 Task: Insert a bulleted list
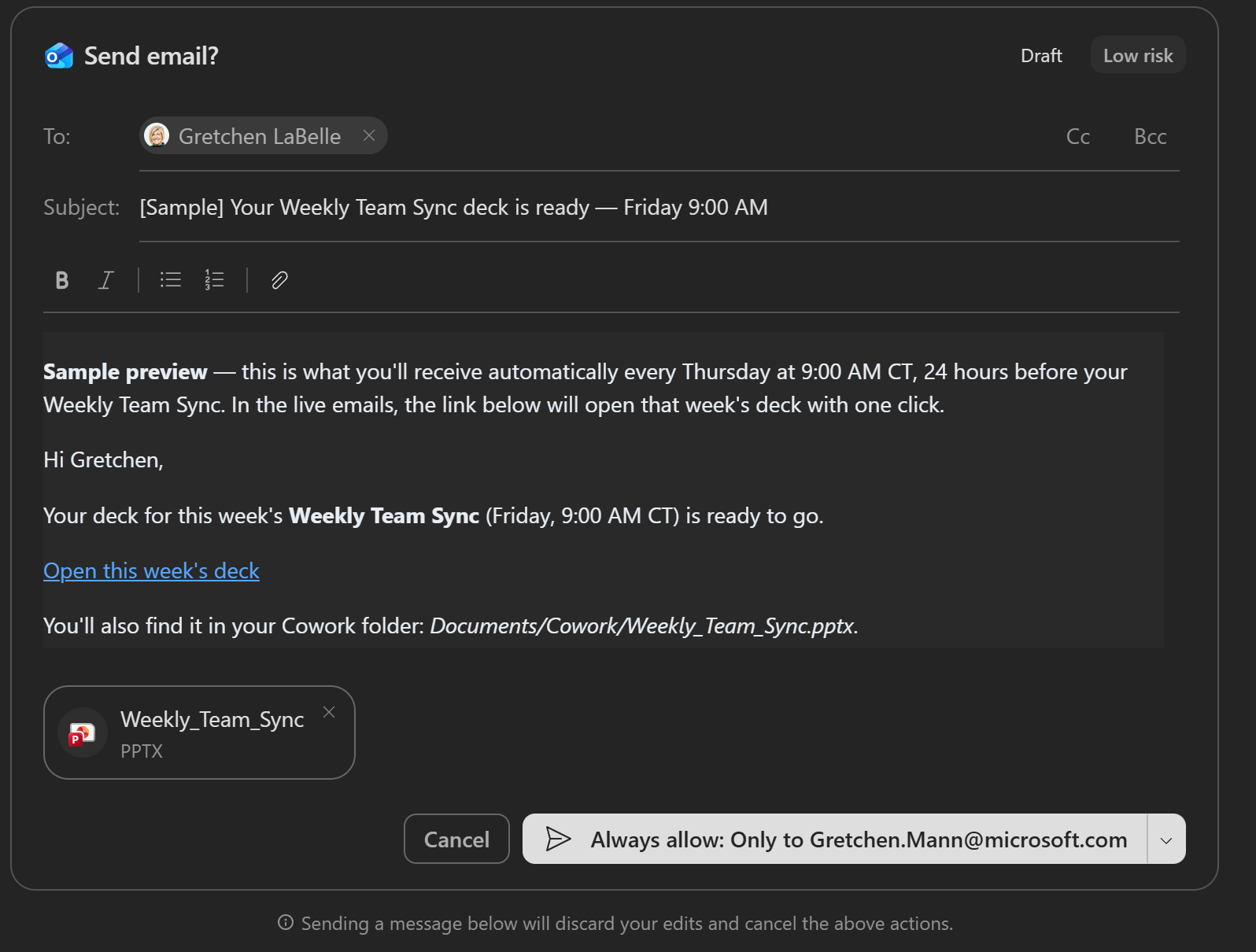(x=171, y=280)
